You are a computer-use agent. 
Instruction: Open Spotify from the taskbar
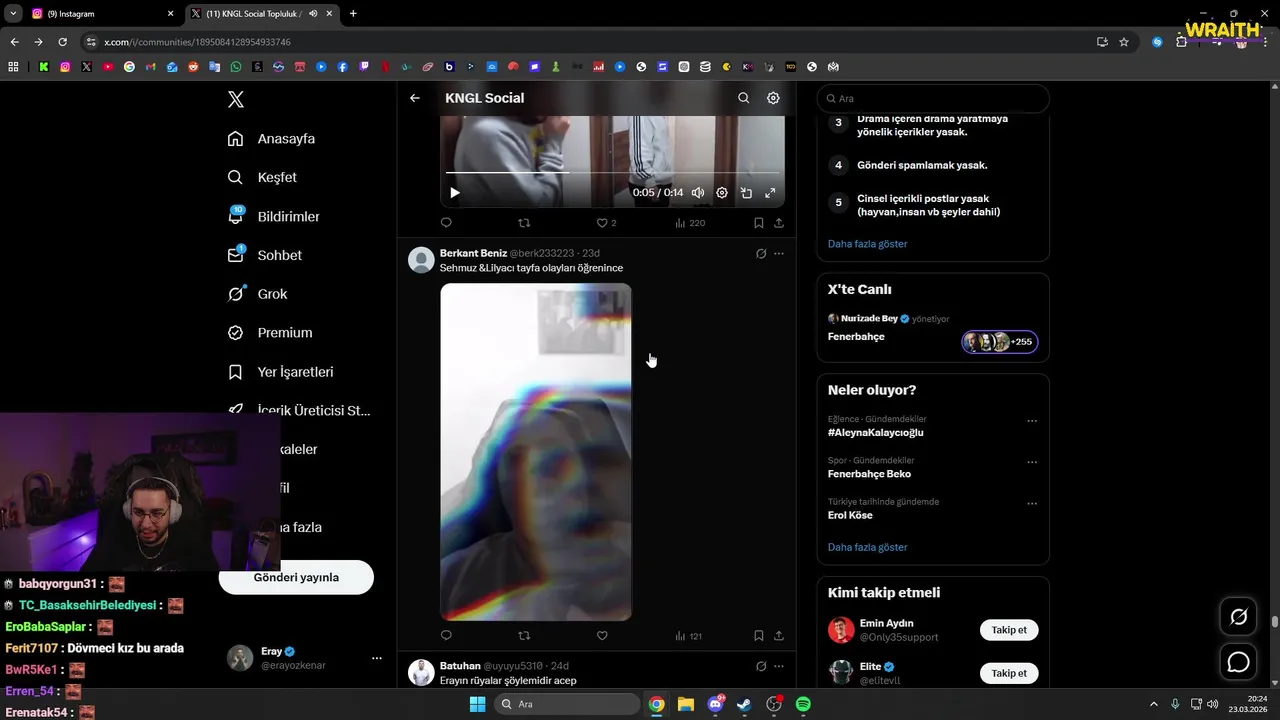pyautogui.click(x=803, y=704)
